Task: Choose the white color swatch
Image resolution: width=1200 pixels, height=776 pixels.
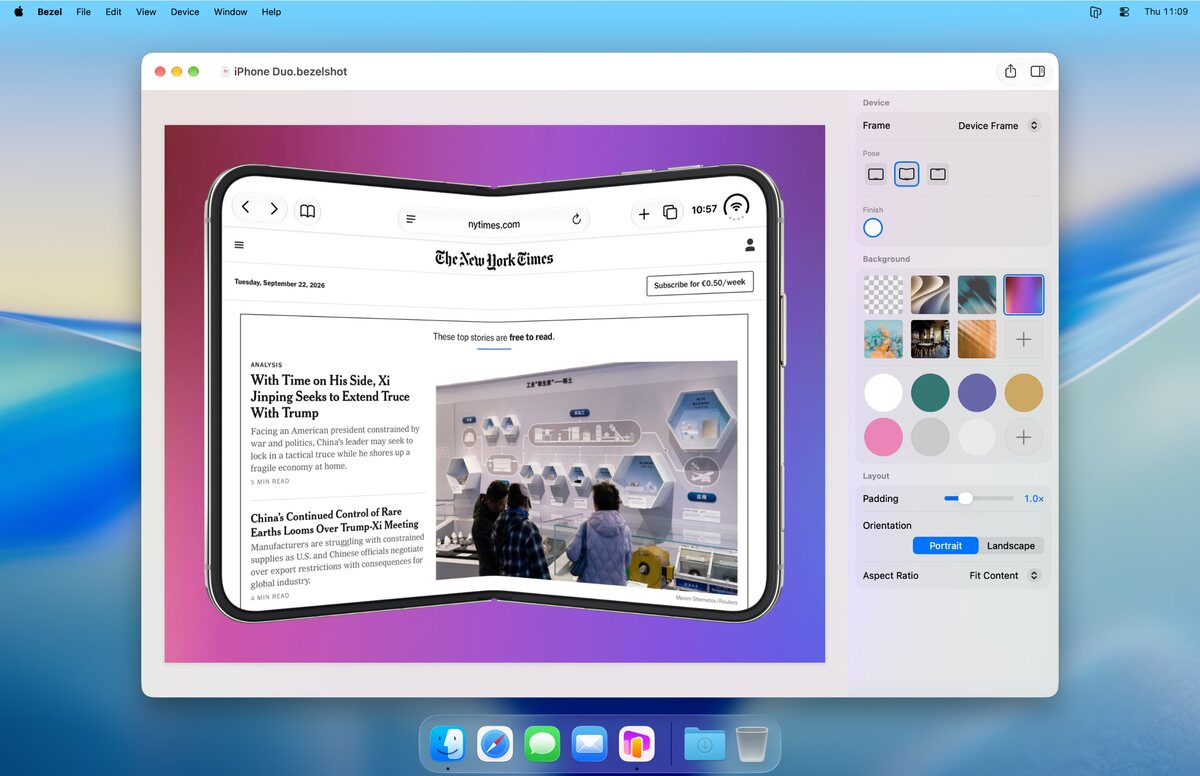Action: [883, 393]
